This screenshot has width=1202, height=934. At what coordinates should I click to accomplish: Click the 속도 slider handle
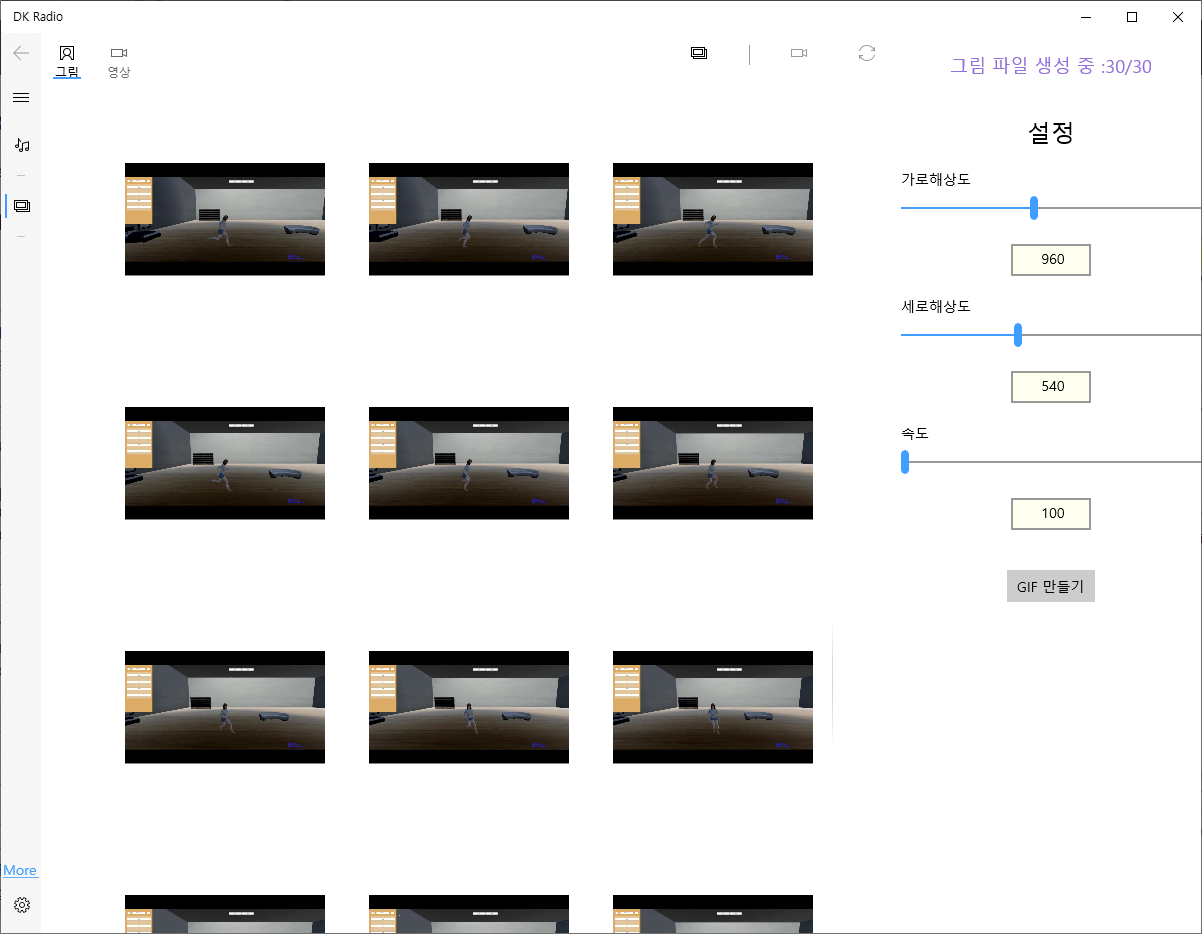(905, 462)
